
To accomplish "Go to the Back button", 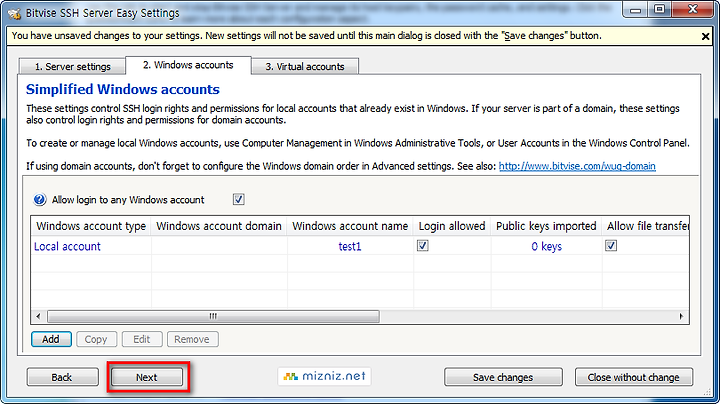I will tap(62, 377).
